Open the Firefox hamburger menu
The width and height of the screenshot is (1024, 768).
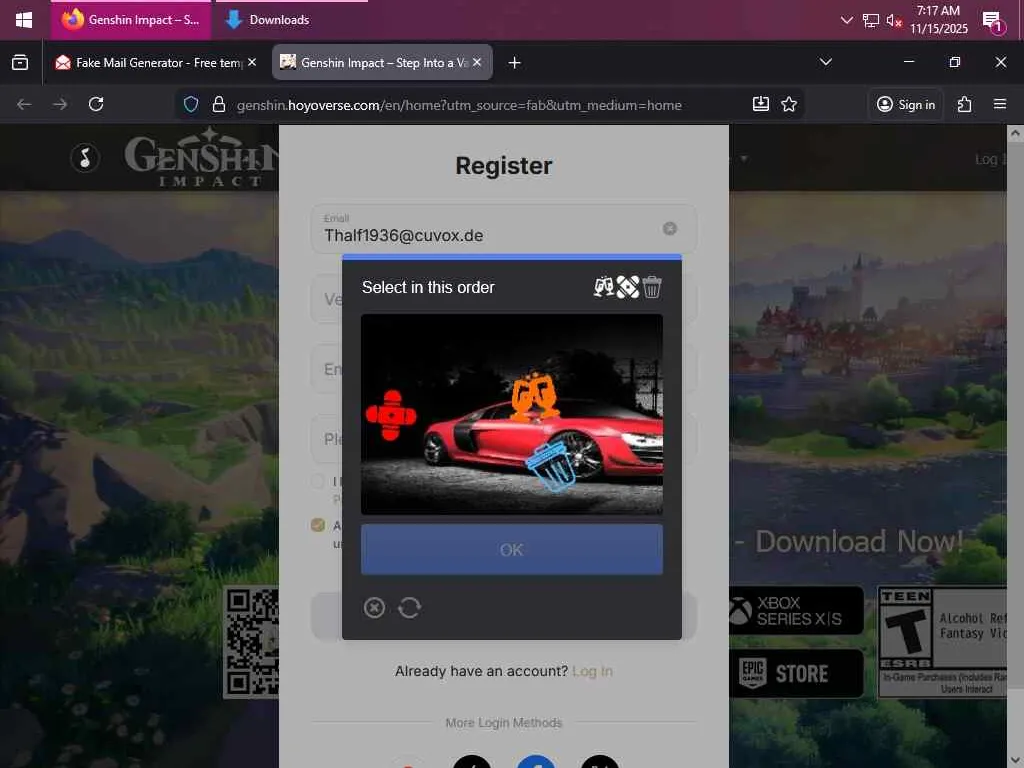999,104
